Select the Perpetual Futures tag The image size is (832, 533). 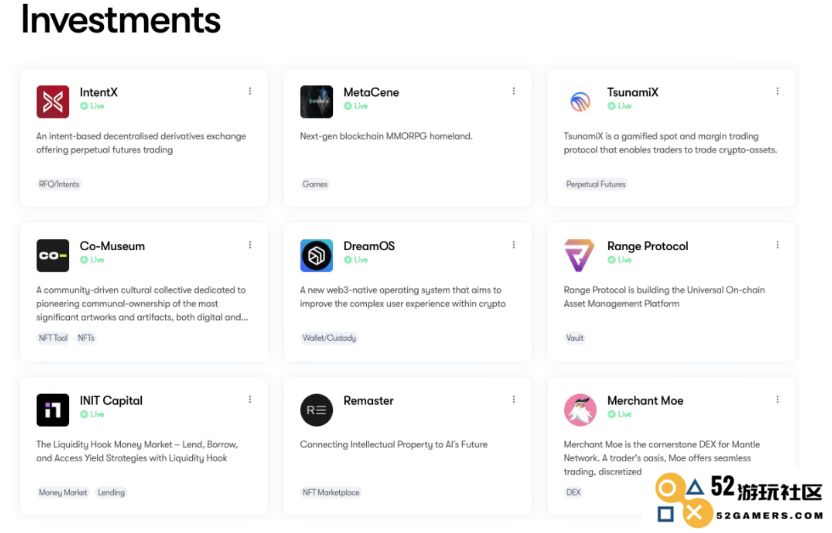[596, 184]
